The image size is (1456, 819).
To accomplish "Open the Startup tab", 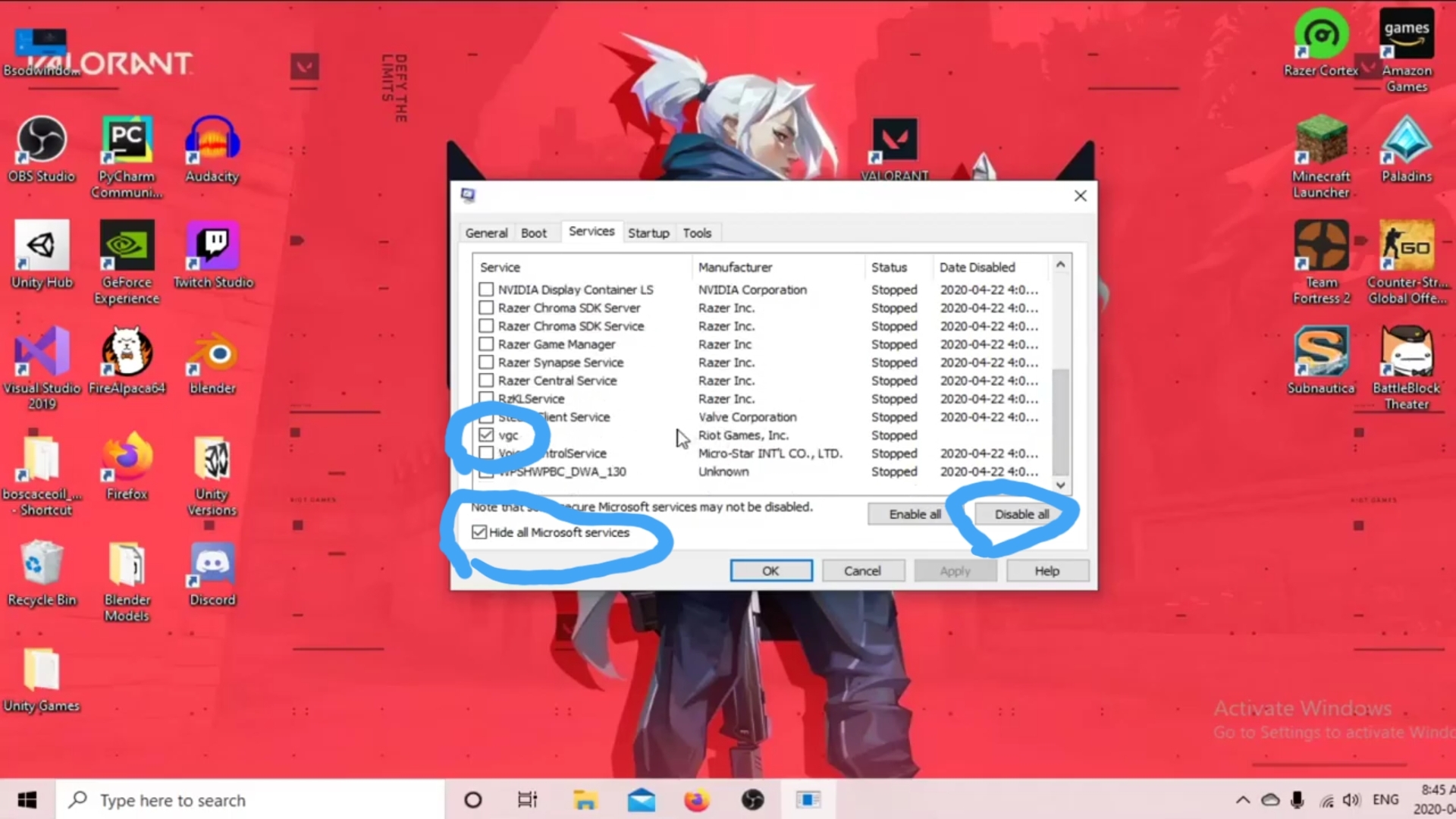I will click(648, 233).
